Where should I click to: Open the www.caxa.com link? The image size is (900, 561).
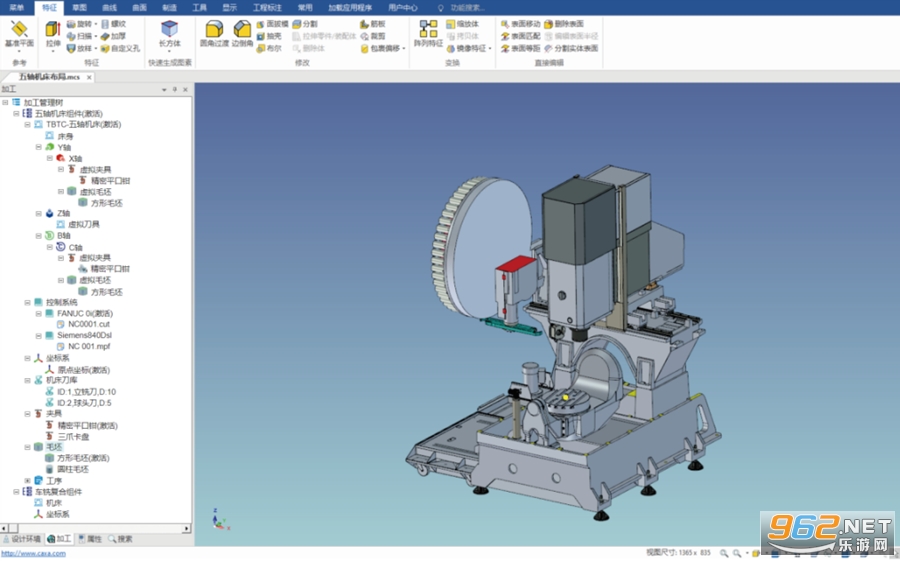coord(33,554)
